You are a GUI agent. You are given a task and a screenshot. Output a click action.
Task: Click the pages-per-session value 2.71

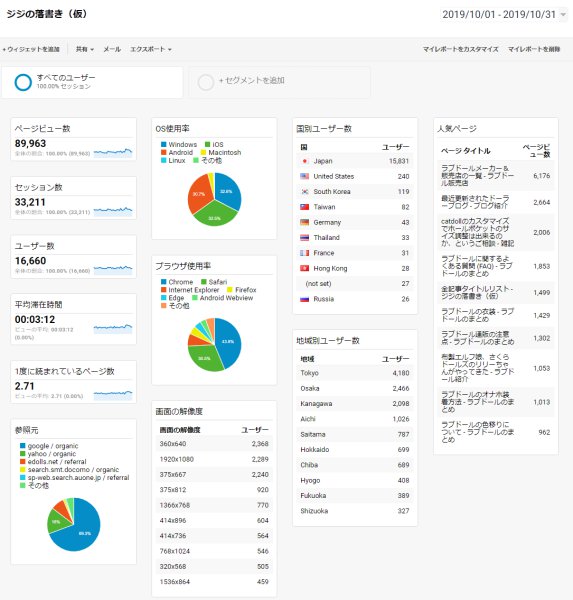click(x=24, y=386)
